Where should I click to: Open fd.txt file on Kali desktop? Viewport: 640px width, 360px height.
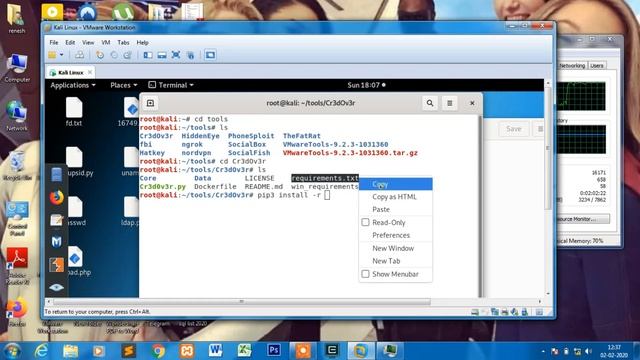[x=74, y=111]
